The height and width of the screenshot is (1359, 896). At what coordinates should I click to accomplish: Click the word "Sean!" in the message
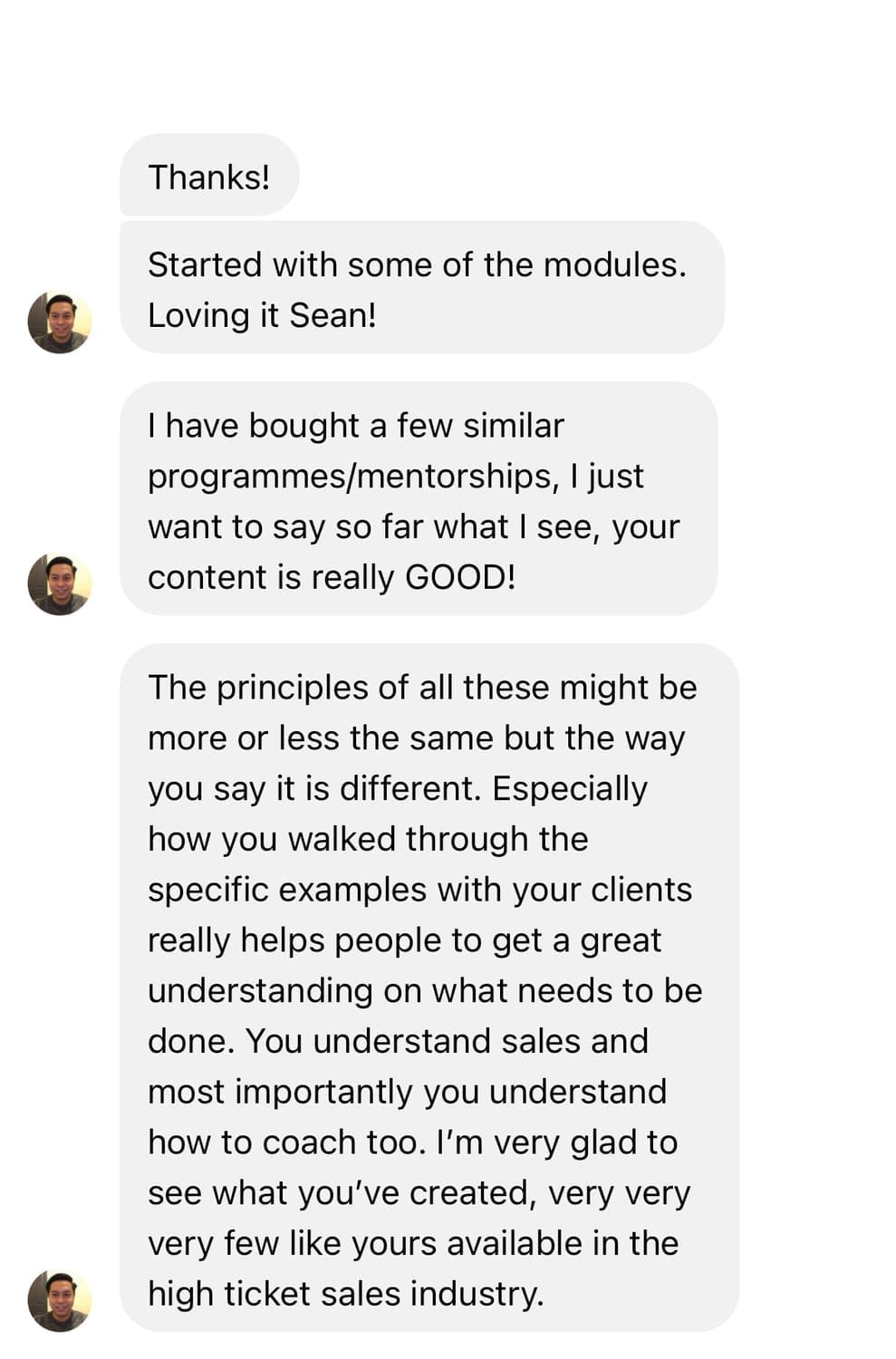[x=332, y=315]
